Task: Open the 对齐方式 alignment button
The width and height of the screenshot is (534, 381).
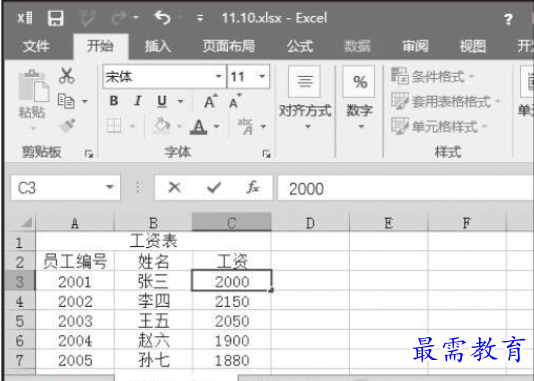Action: [305, 98]
